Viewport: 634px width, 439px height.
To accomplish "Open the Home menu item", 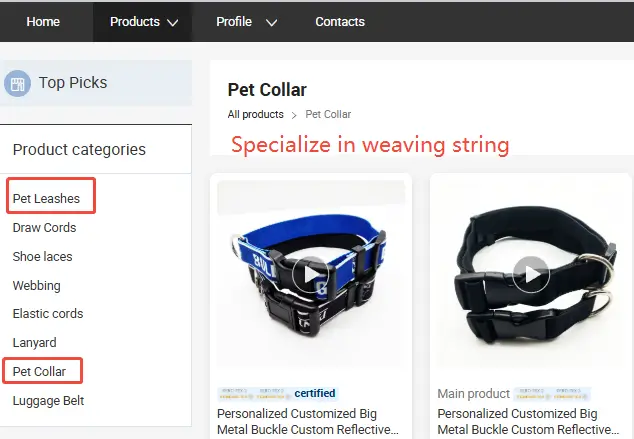I will (x=43, y=22).
